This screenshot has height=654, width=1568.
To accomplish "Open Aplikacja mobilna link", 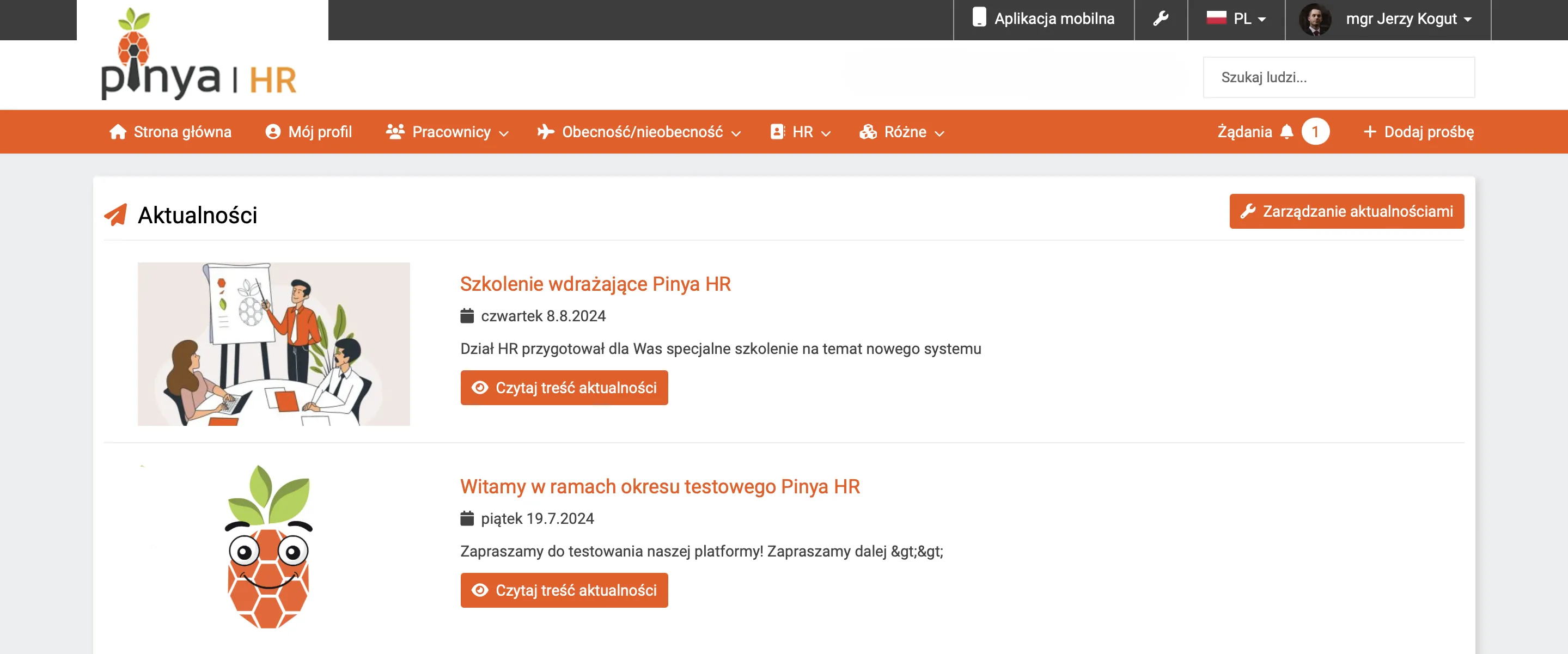I will pos(1044,19).
